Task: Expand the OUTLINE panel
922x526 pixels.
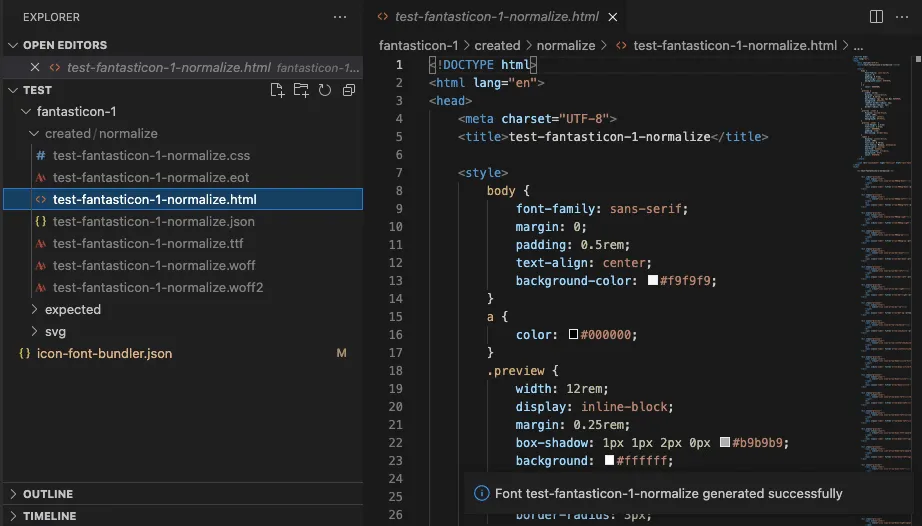Action: click(13, 494)
